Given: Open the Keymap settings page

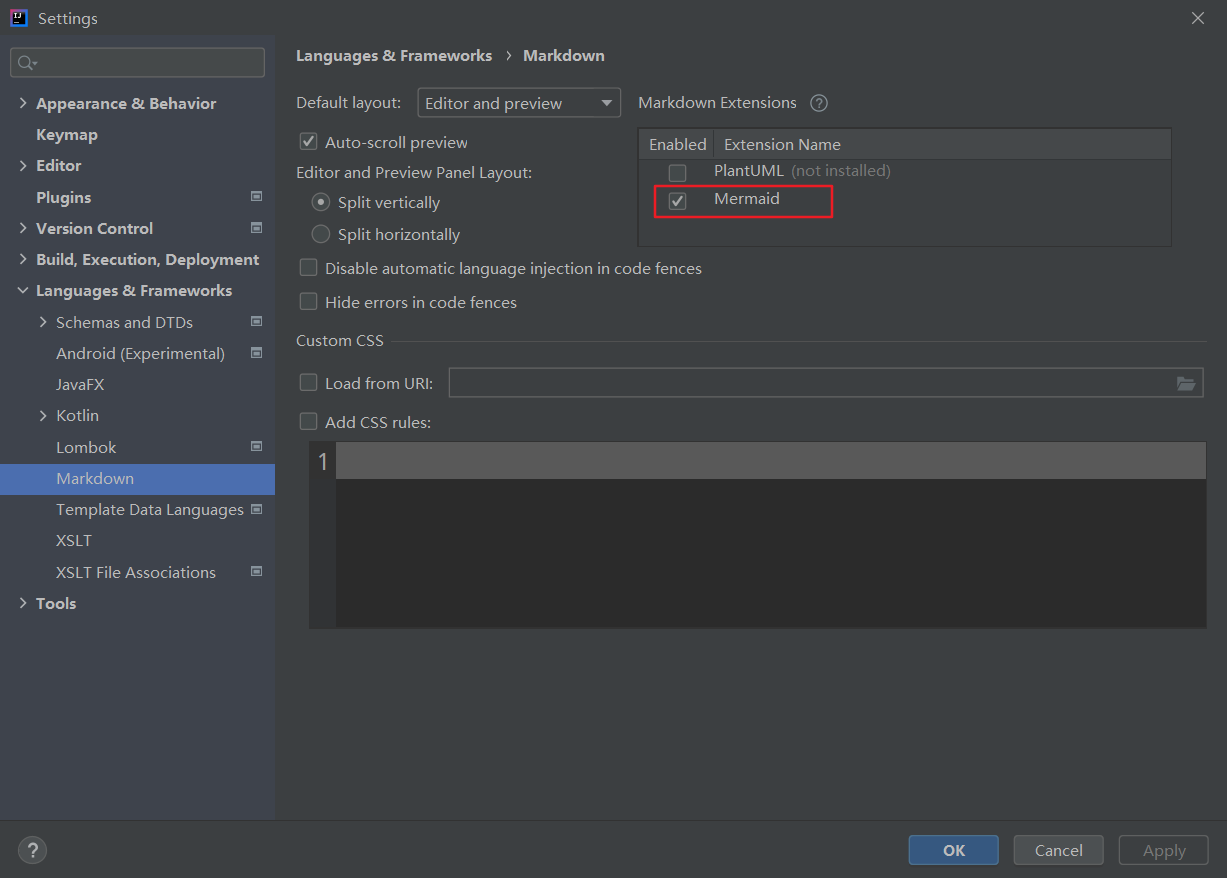Looking at the screenshot, I should pyautogui.click(x=66, y=134).
